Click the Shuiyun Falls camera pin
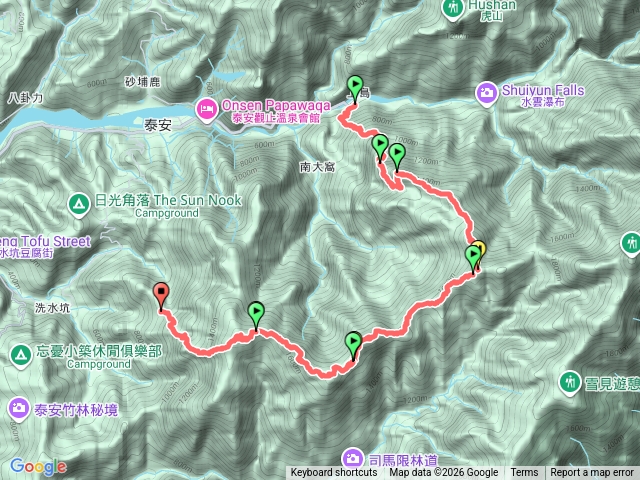Image resolution: width=640 pixels, height=480 pixels. tap(487, 95)
